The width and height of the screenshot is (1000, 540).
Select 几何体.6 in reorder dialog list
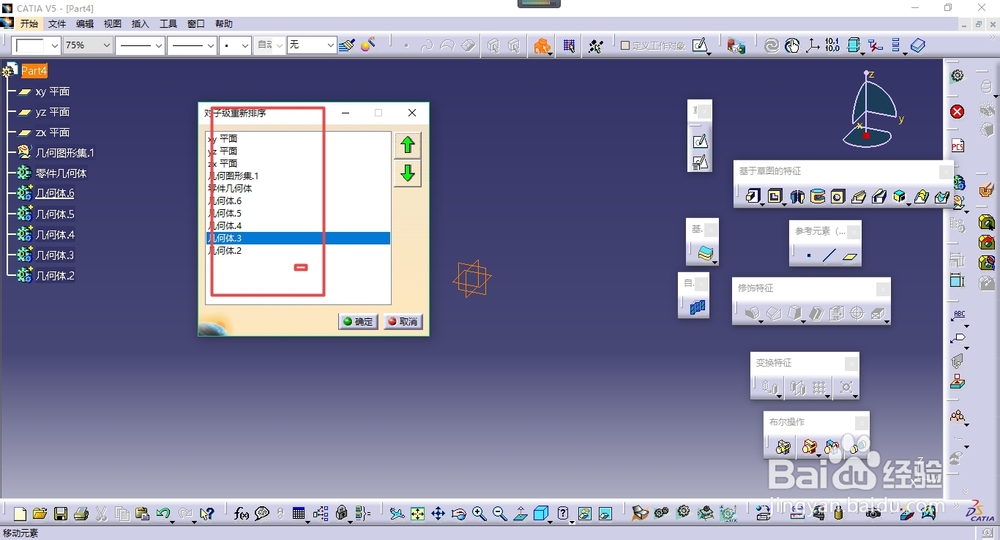tap(298, 201)
